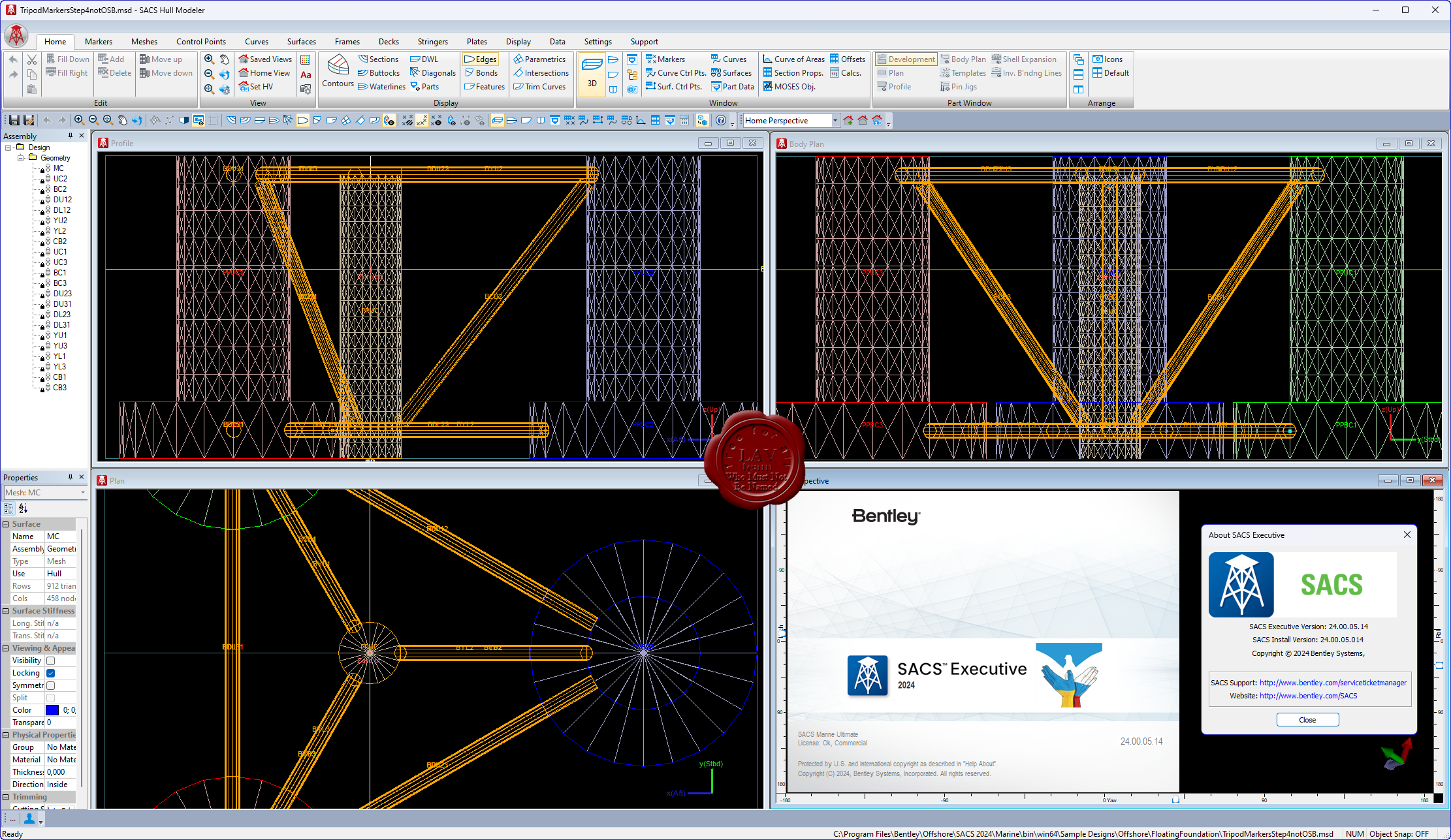1451x840 pixels.
Task: Open the Offsets window
Action: coord(848,59)
